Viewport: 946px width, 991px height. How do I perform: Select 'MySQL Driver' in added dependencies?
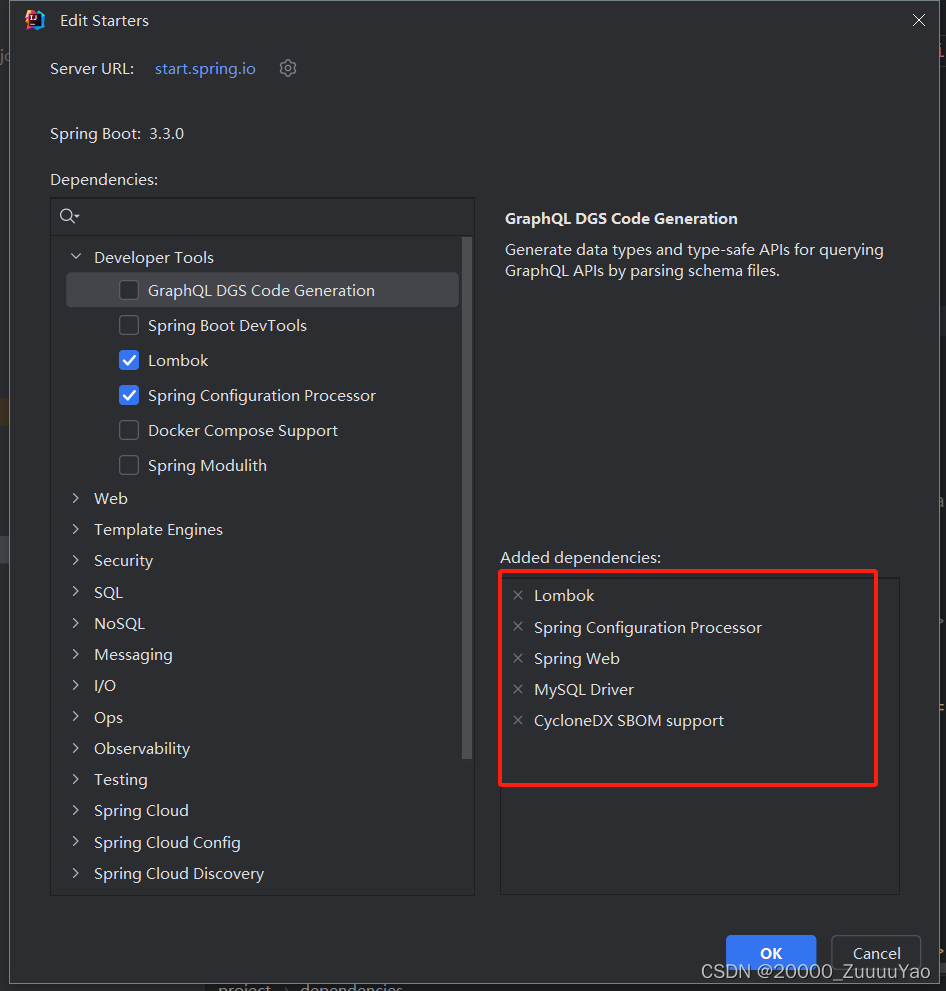pyautogui.click(x=584, y=690)
